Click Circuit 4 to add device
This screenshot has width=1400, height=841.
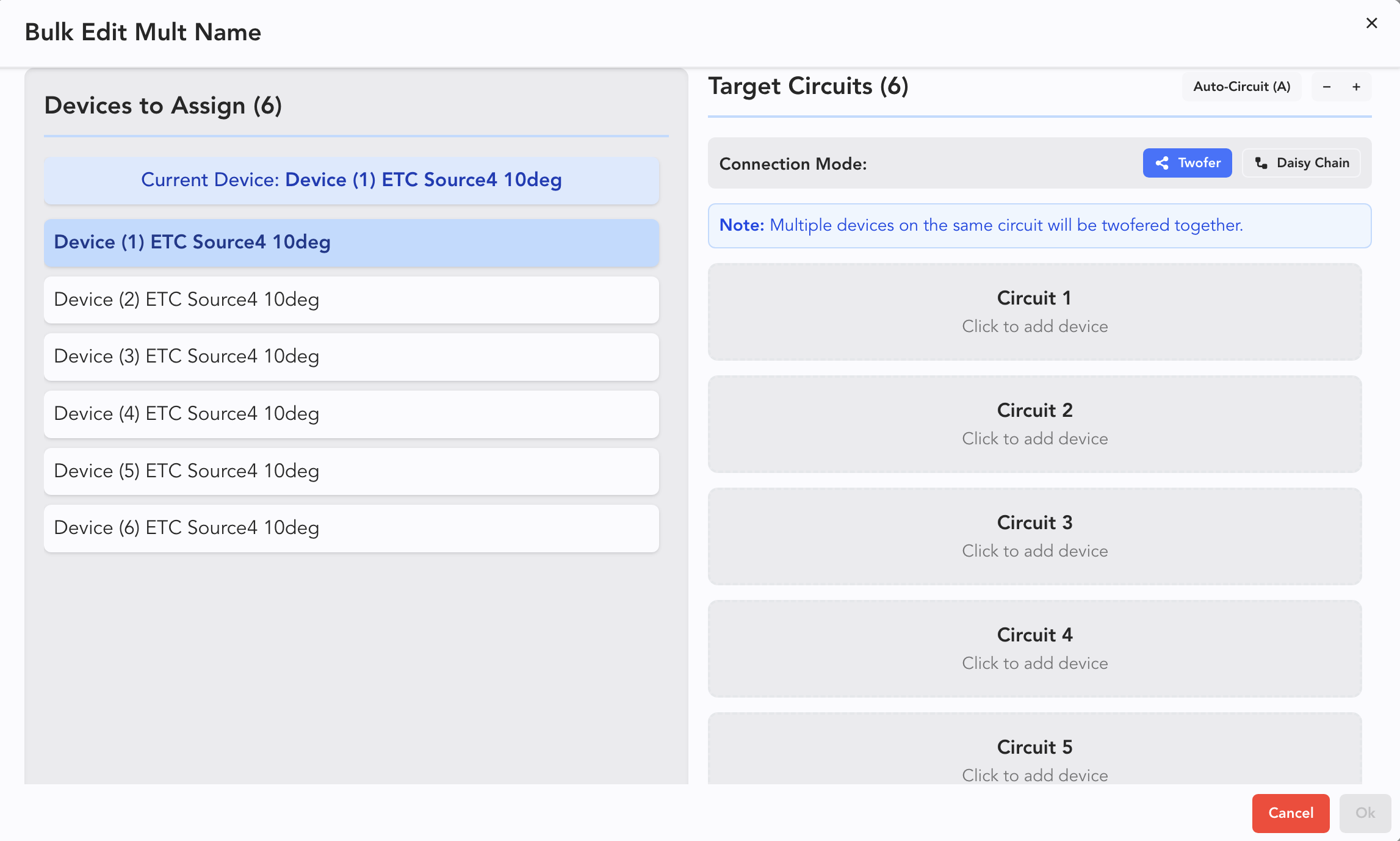[1034, 649]
